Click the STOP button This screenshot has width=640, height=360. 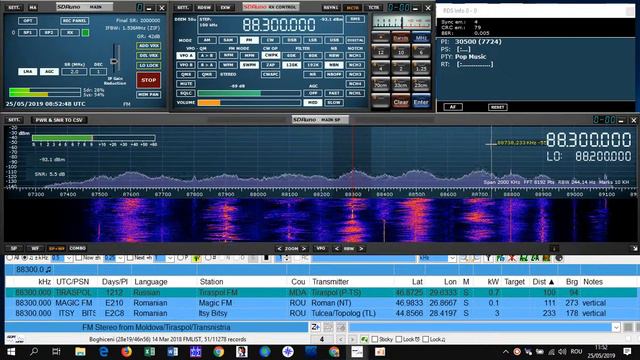click(x=148, y=80)
